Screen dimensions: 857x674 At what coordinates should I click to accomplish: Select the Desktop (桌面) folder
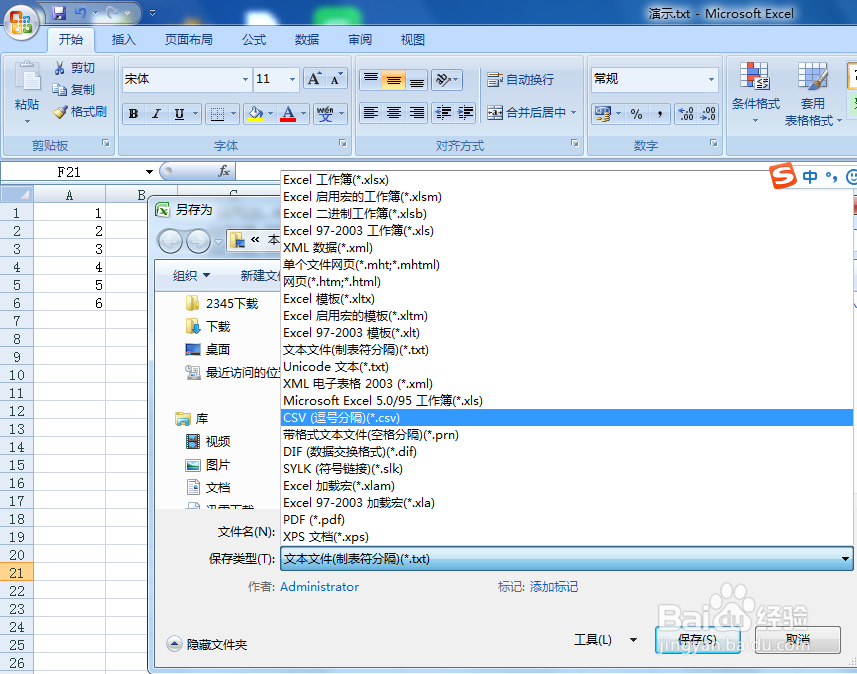coord(208,349)
